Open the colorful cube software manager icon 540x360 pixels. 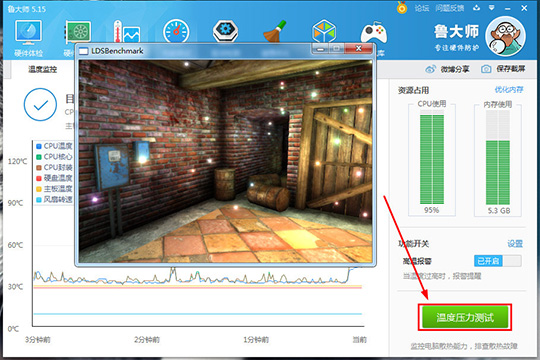pos(324,31)
